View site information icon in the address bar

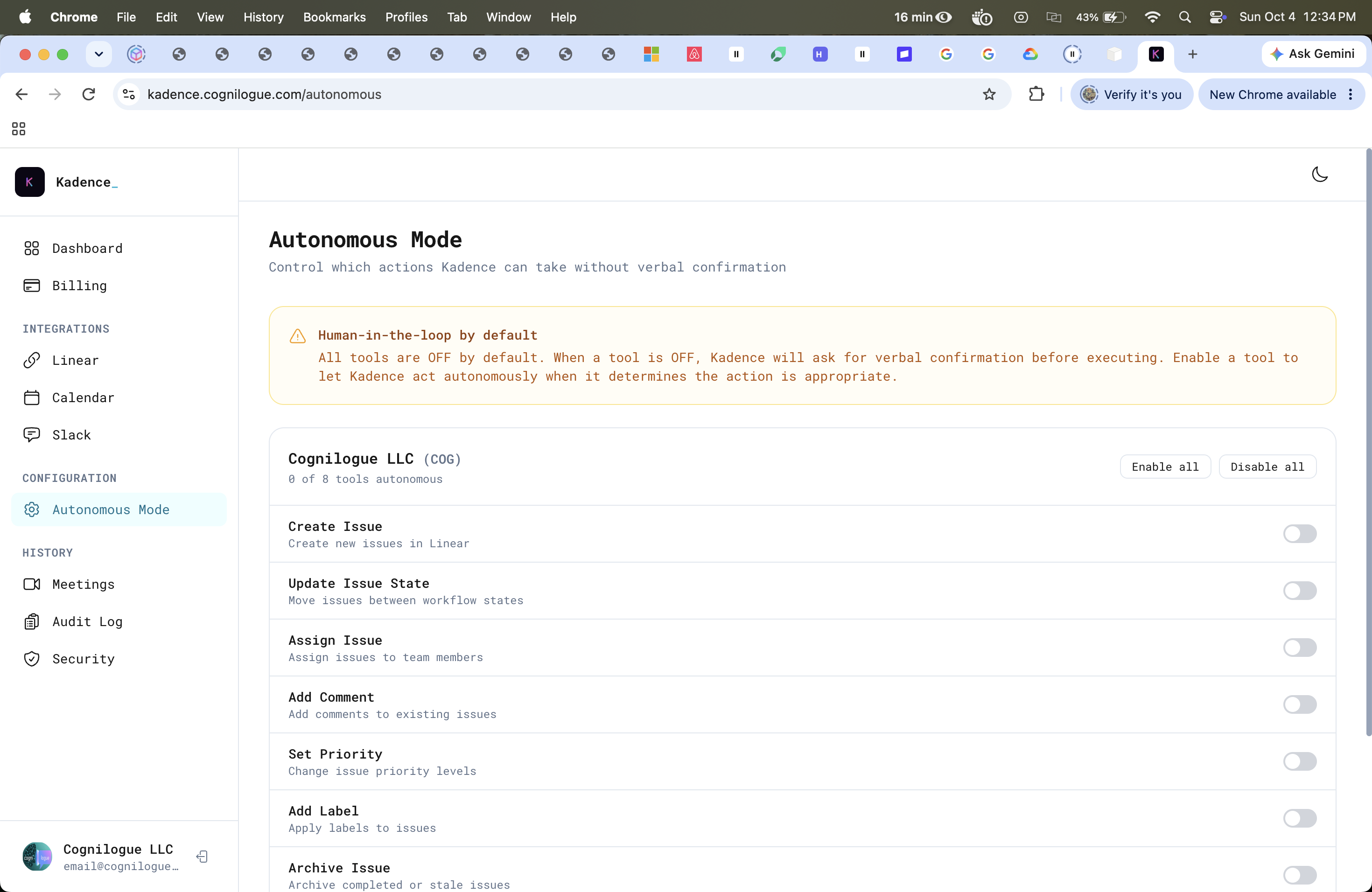tap(129, 95)
